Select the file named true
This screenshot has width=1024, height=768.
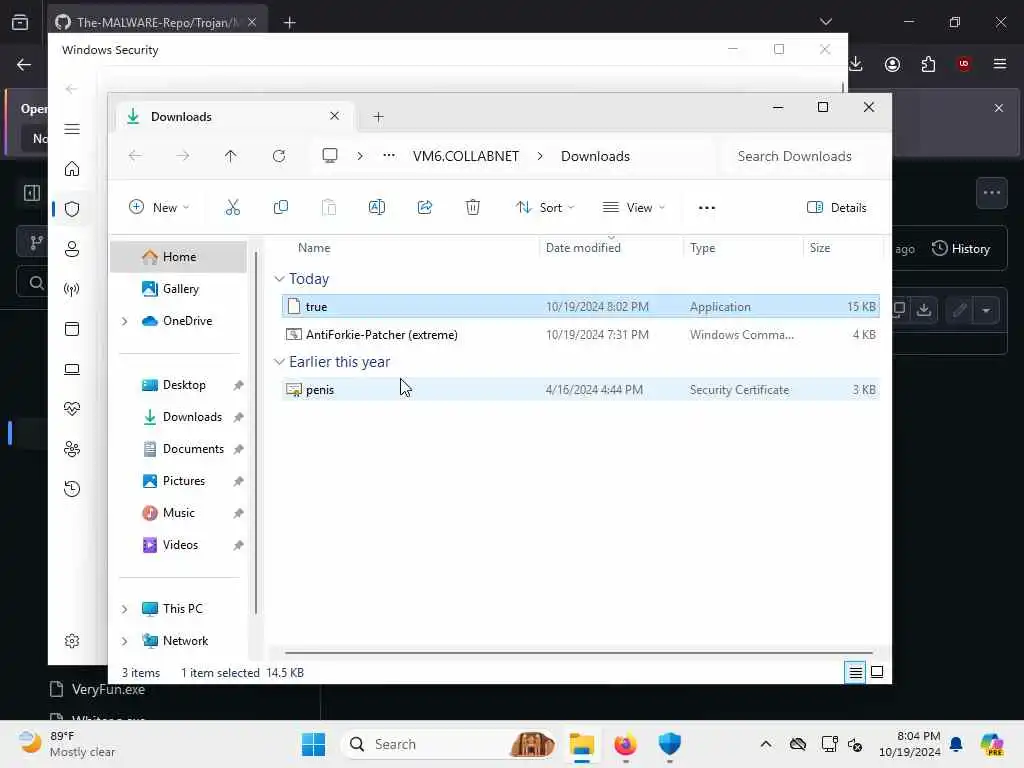coord(581,306)
